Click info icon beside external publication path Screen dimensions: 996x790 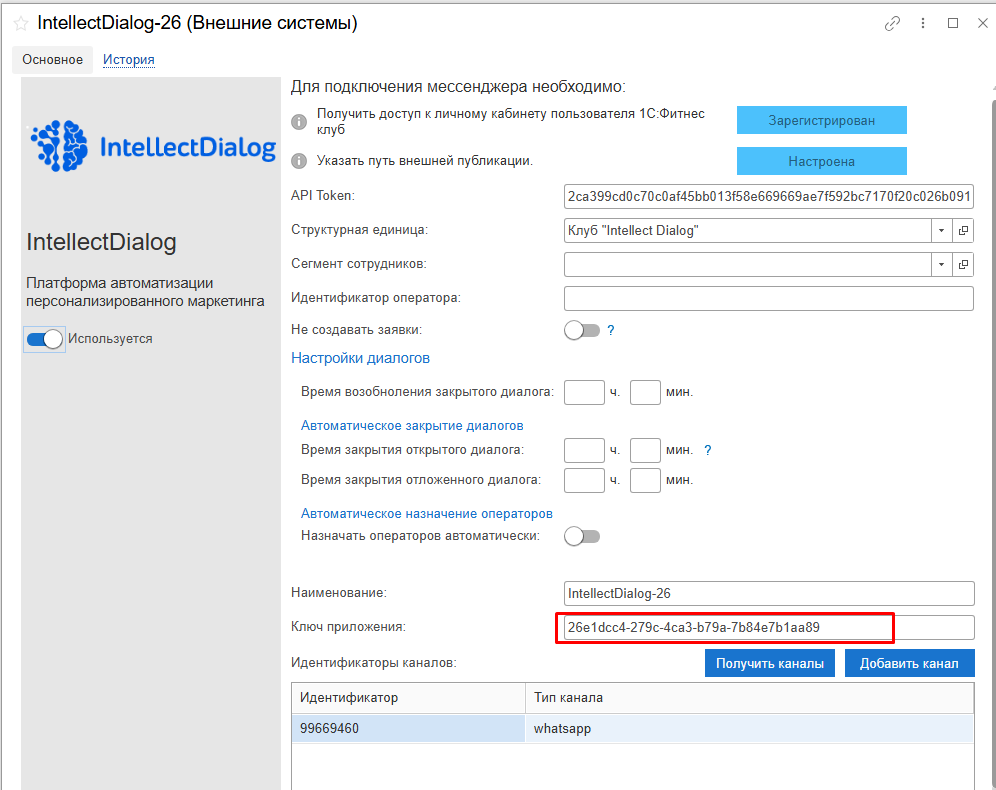tap(298, 161)
